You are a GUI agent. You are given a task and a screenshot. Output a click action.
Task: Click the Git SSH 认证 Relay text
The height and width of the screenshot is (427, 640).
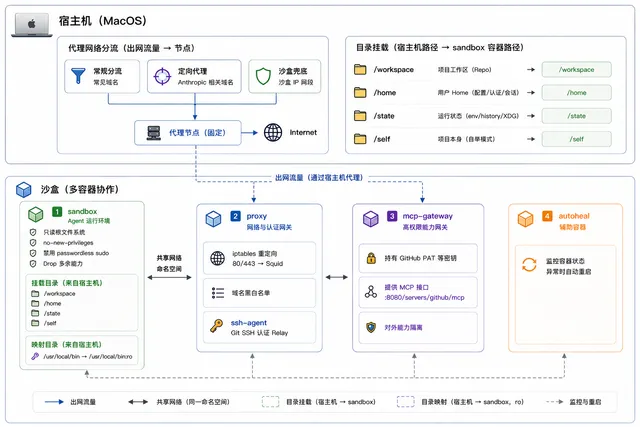click(259, 333)
